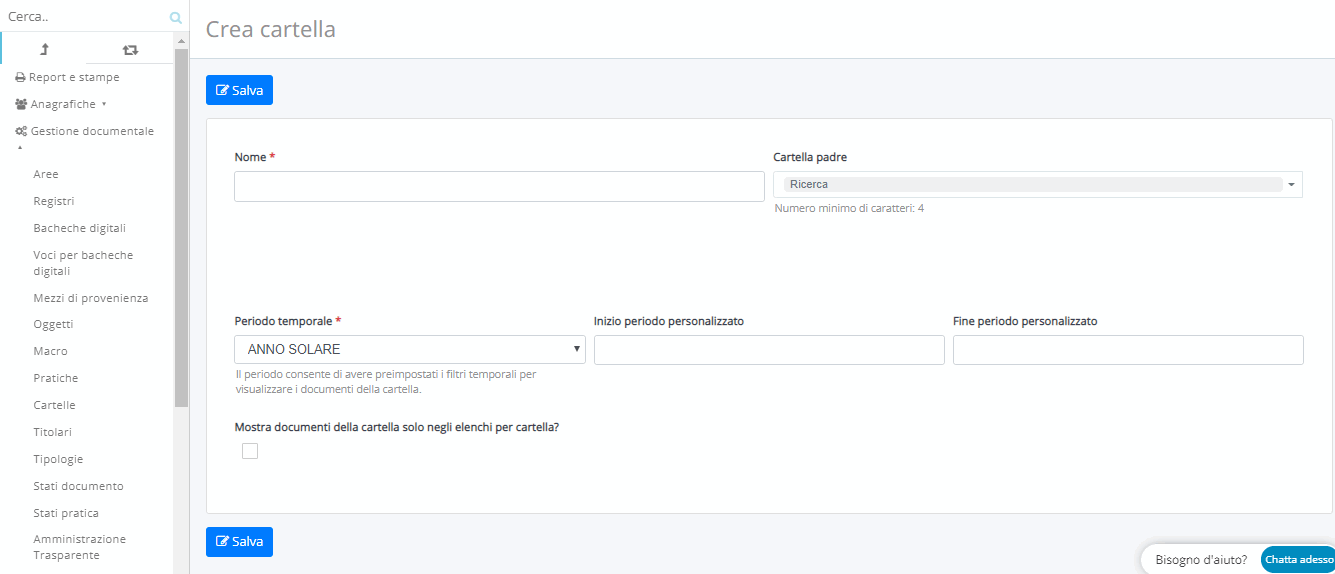The image size is (1335, 574).
Task: Click the Nome input field
Action: coord(499,186)
